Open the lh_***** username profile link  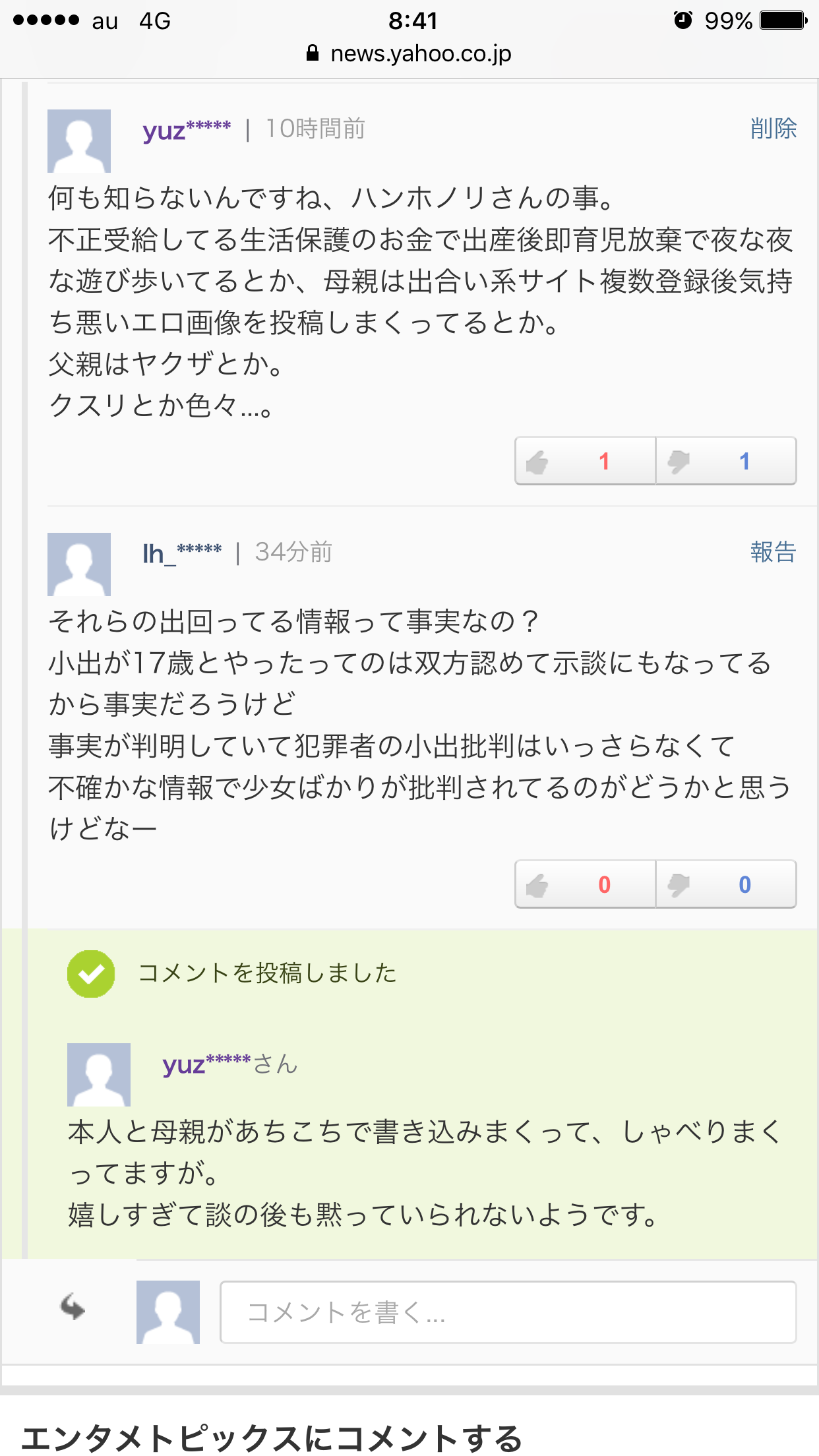[x=182, y=553]
